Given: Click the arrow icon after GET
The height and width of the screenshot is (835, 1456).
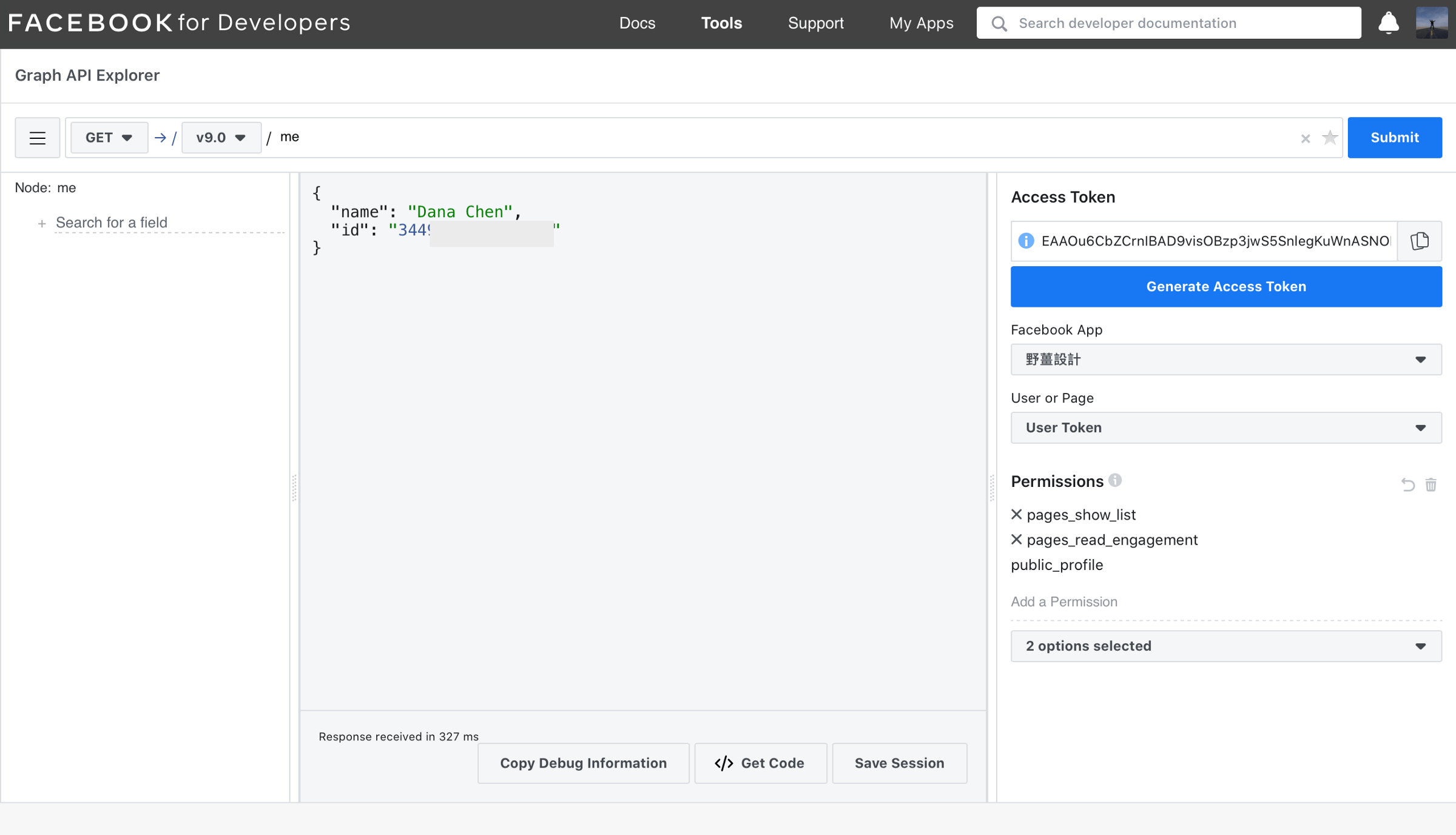Looking at the screenshot, I should [160, 138].
